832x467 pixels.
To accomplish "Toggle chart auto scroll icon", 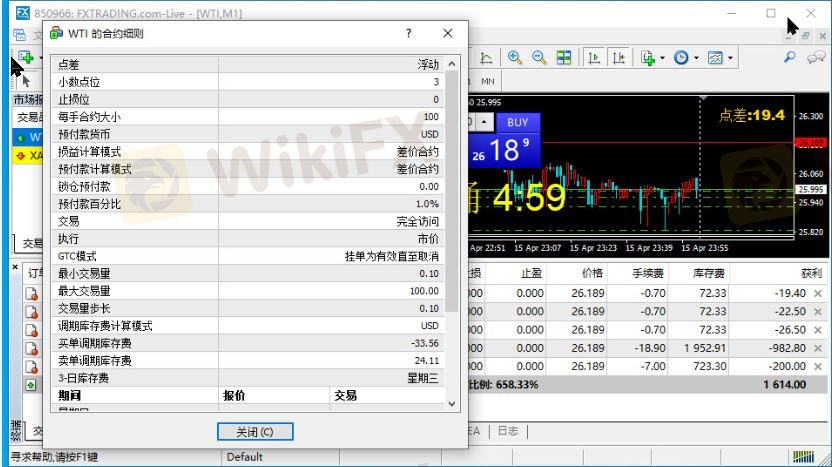I will pos(594,58).
